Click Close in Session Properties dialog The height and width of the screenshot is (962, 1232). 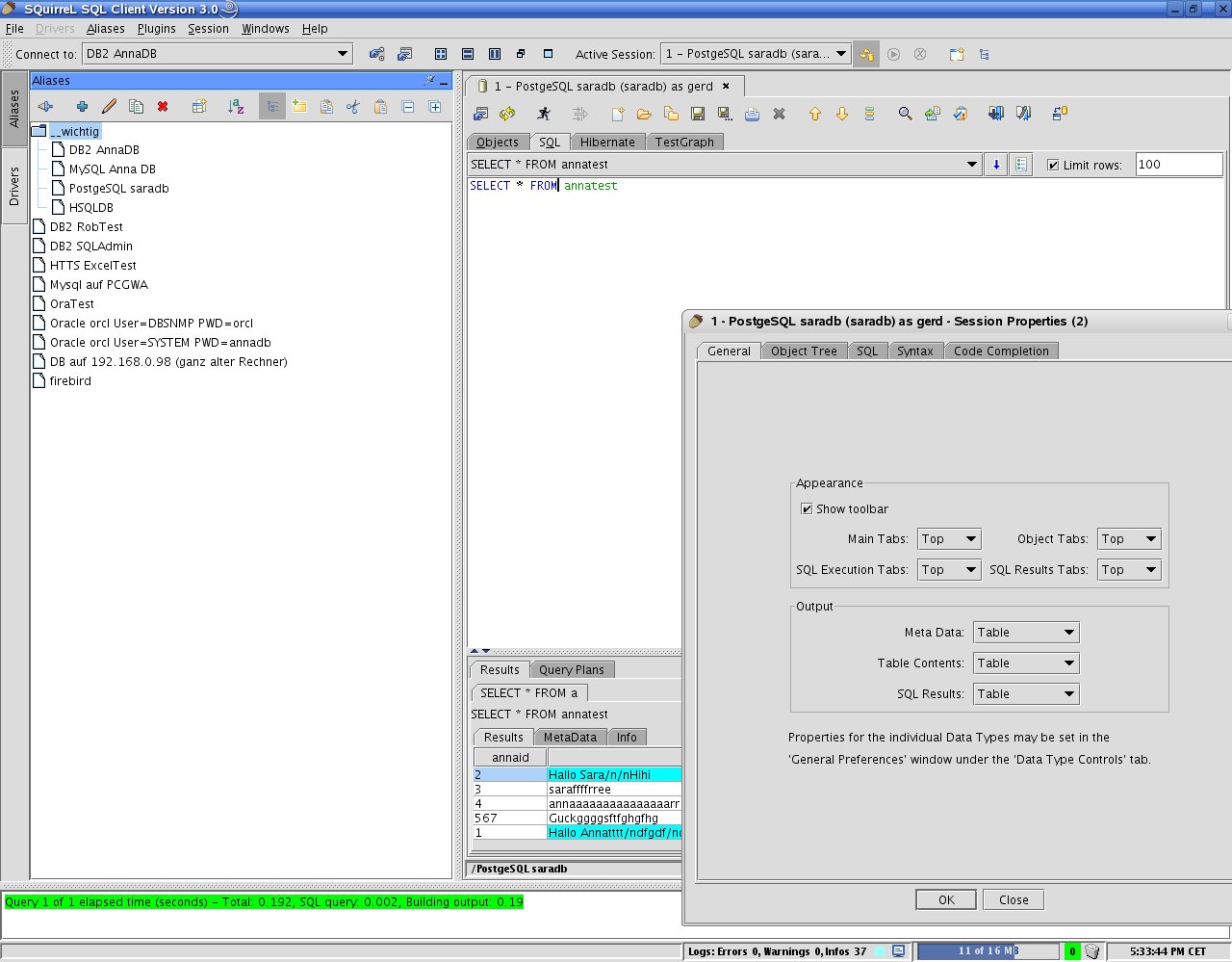[x=1014, y=900]
